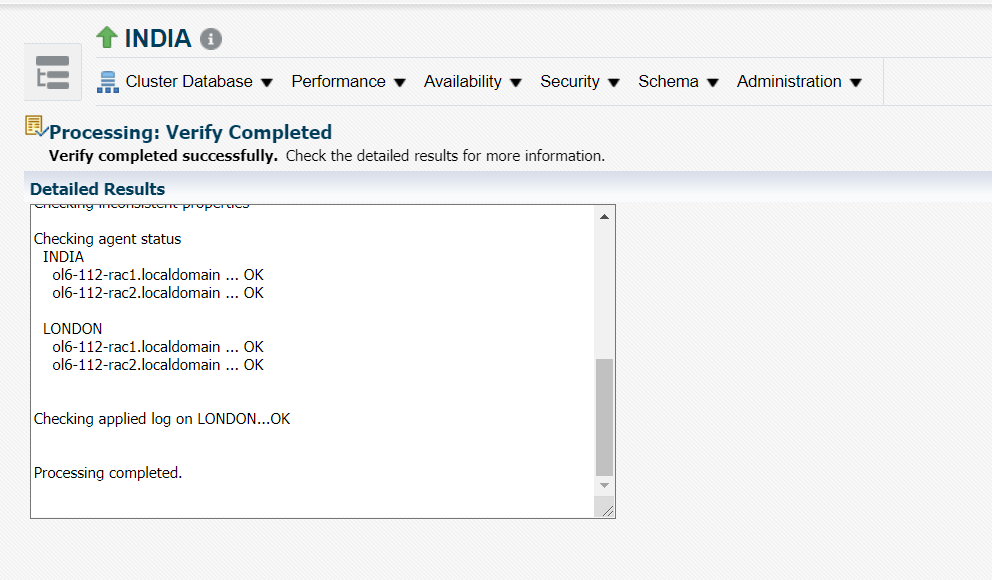Expand the Administration dropdown arrow
The image size is (992, 580).
click(856, 83)
